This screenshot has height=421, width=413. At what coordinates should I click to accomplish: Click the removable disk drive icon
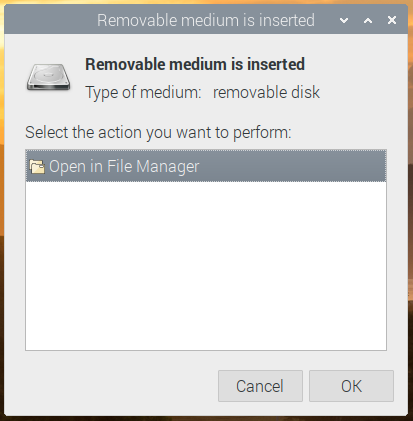(x=49, y=77)
